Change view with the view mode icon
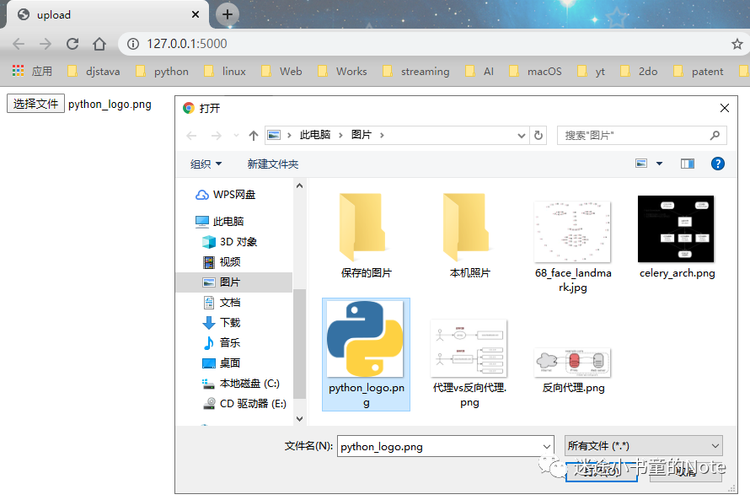Image resolution: width=750 pixels, height=500 pixels. click(641, 164)
